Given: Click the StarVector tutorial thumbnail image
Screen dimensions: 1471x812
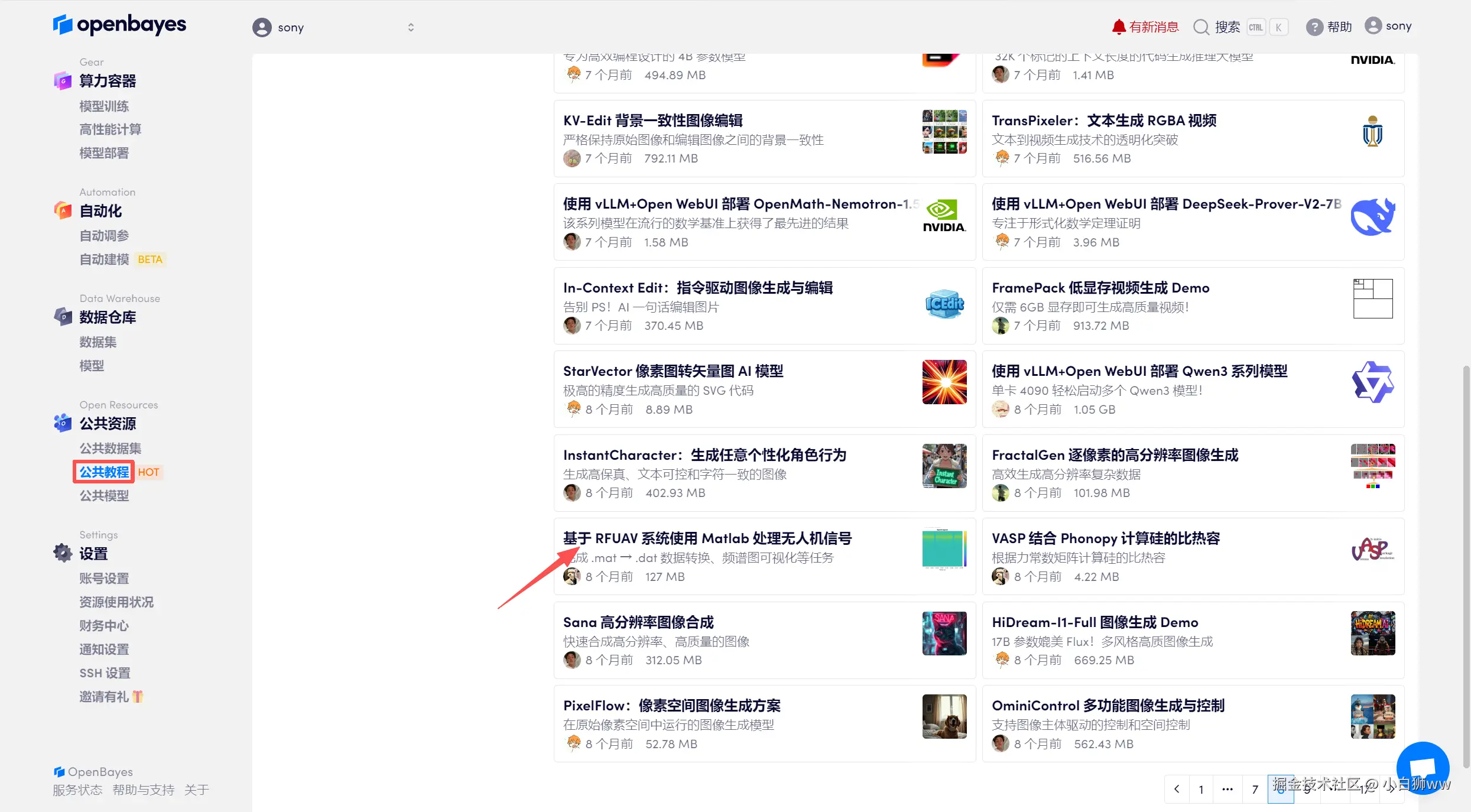Looking at the screenshot, I should (944, 382).
